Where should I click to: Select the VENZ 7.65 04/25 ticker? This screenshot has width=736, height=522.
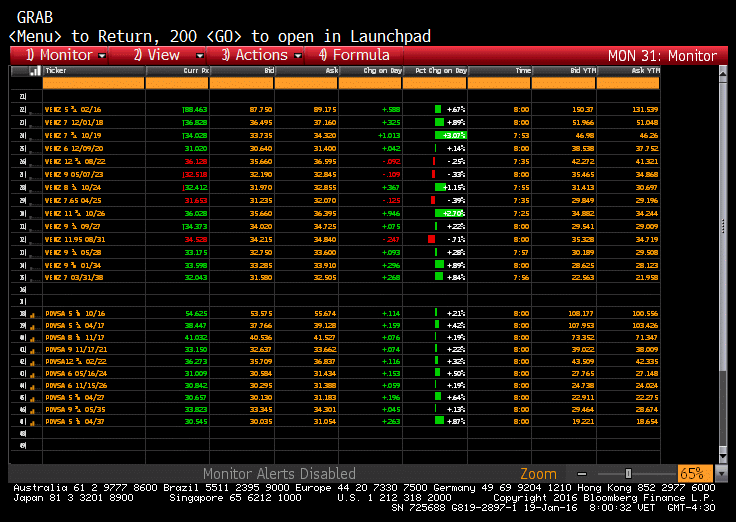tap(73, 201)
